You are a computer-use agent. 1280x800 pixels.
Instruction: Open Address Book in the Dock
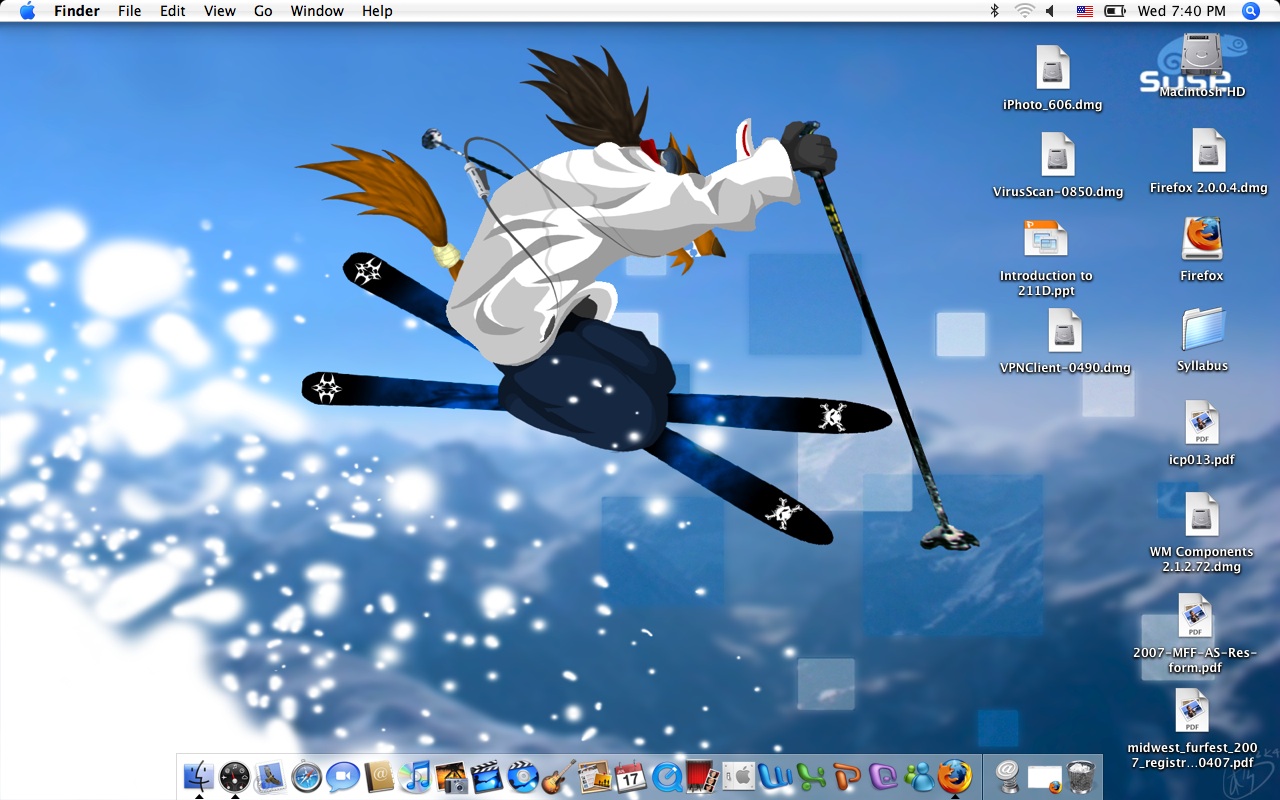pos(379,776)
